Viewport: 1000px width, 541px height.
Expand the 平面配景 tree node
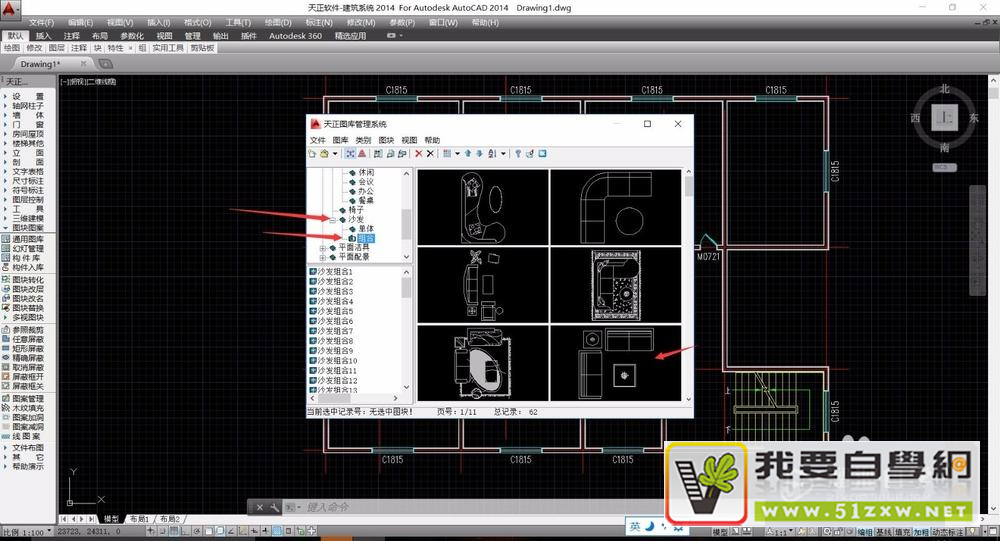coord(323,257)
